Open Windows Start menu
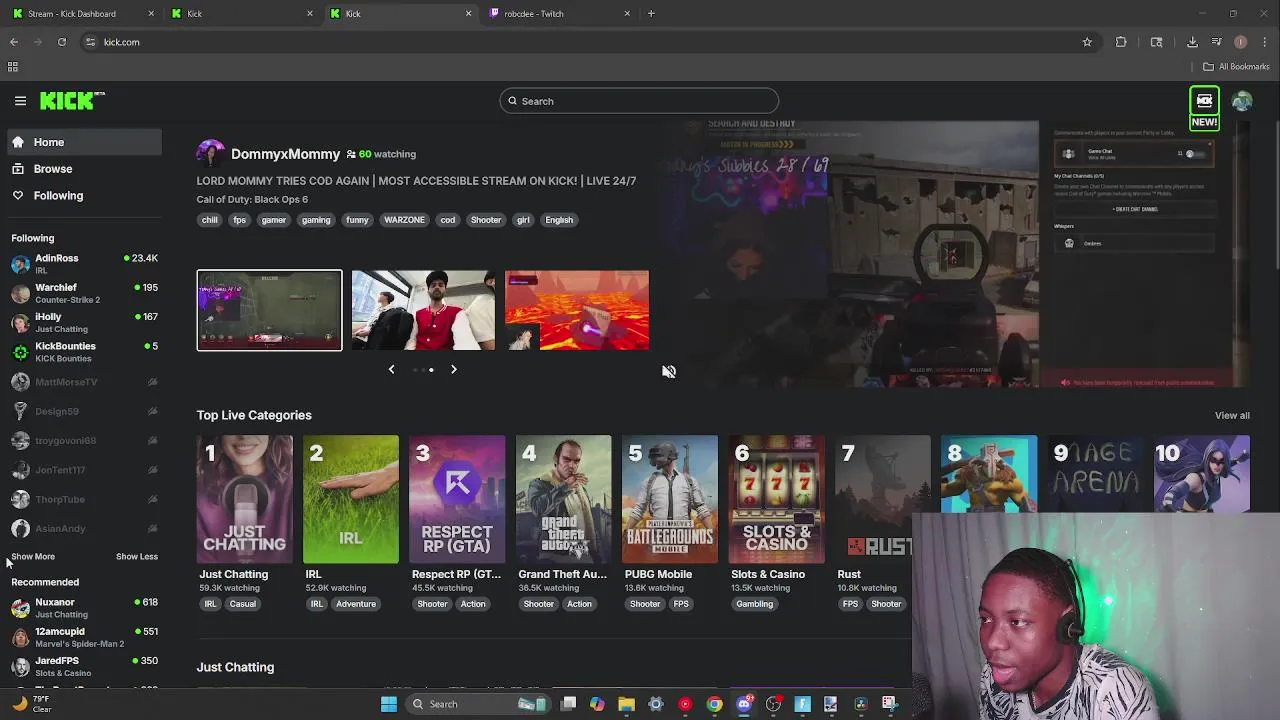1280x720 pixels. coord(389,704)
